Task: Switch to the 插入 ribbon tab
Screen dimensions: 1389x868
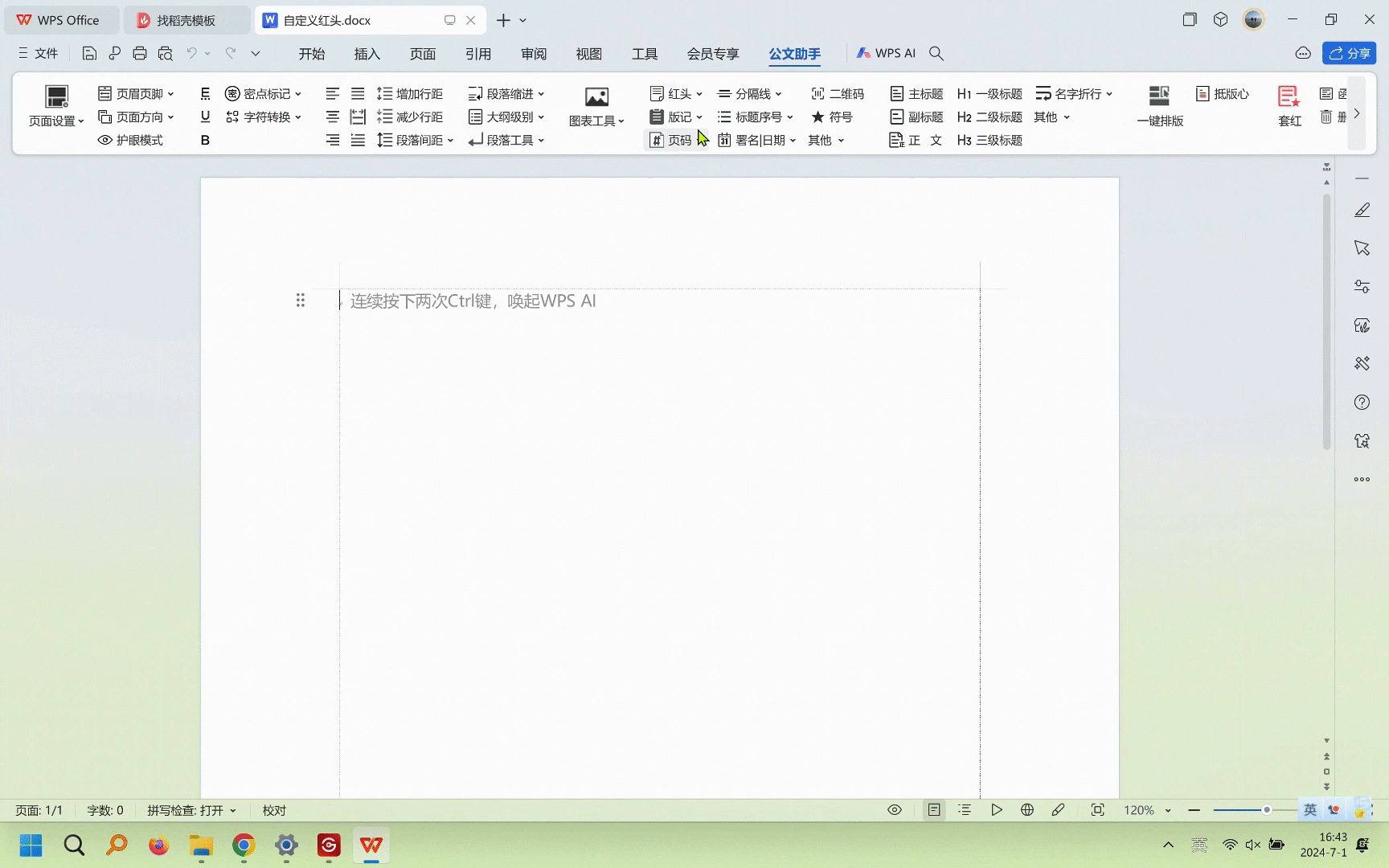Action: coord(367,54)
